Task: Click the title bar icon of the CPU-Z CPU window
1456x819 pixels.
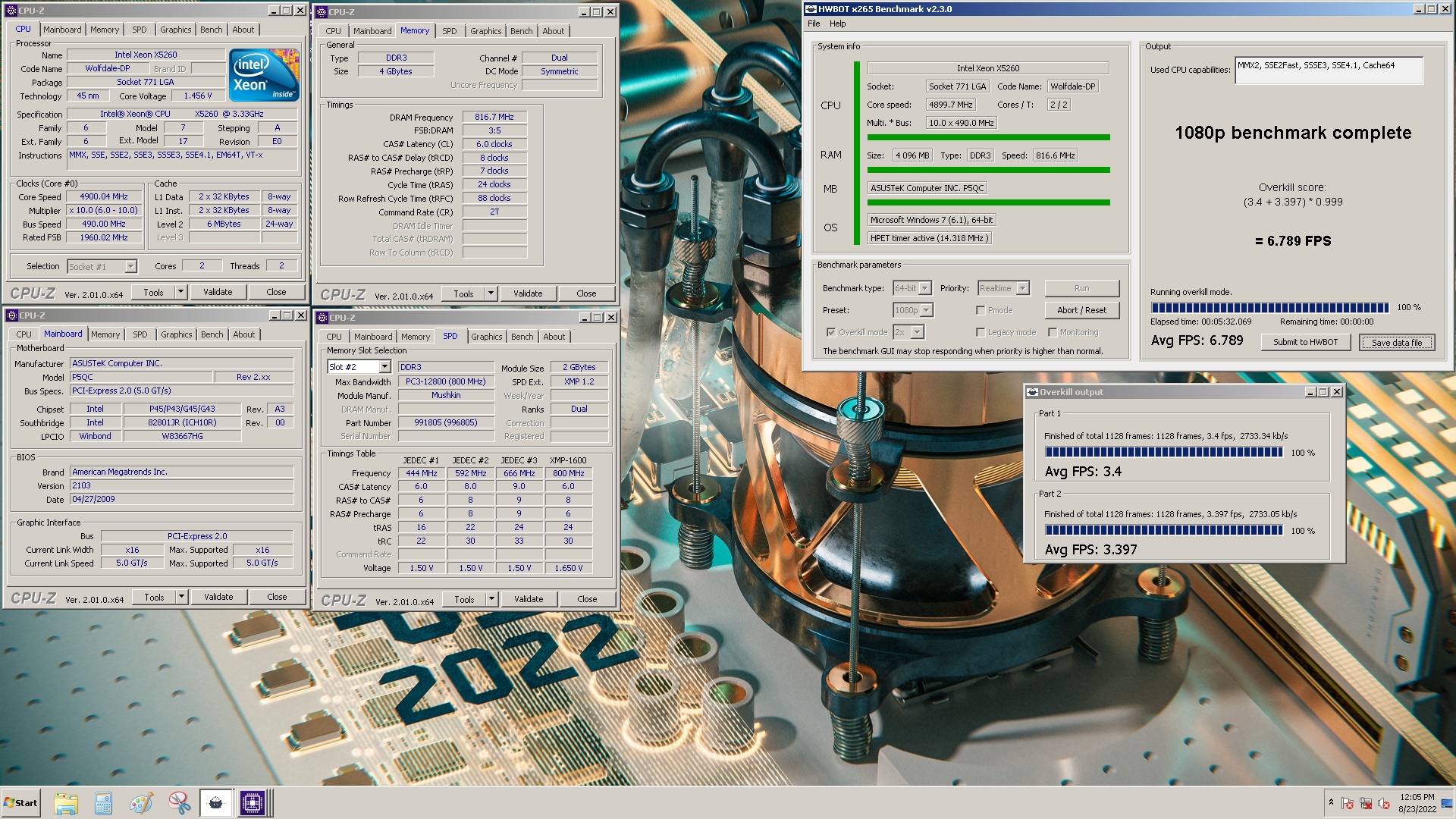Action: point(12,11)
